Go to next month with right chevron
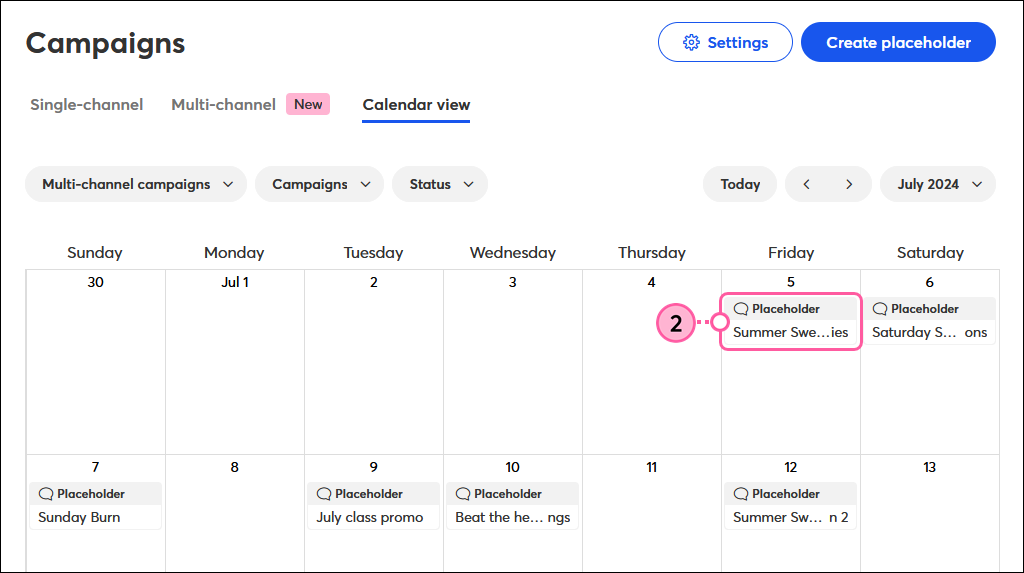Image resolution: width=1024 pixels, height=573 pixels. coord(849,184)
